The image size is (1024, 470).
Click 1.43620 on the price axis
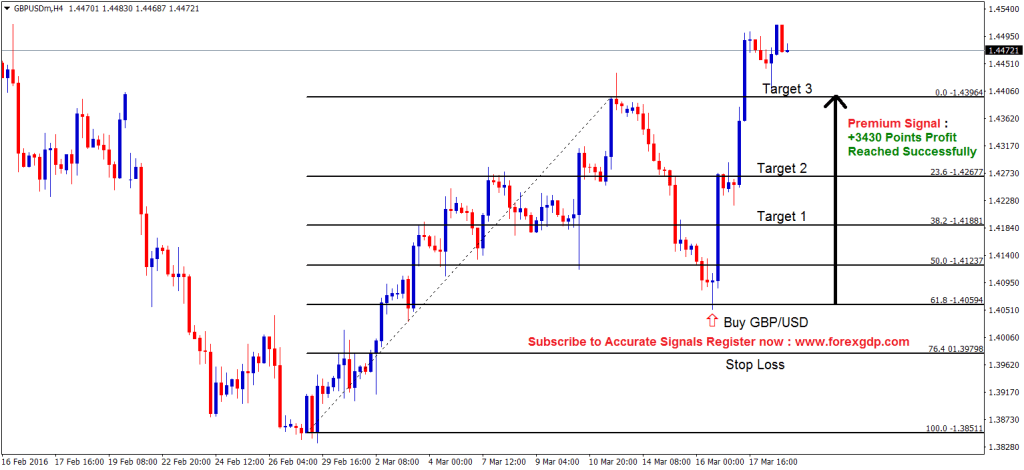click(x=1004, y=119)
